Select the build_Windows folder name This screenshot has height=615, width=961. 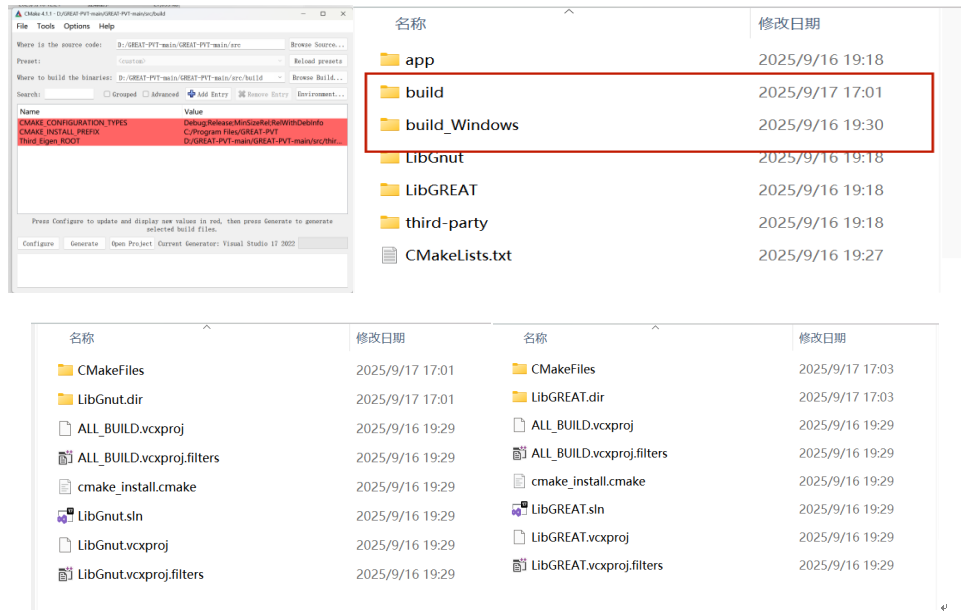pos(462,125)
